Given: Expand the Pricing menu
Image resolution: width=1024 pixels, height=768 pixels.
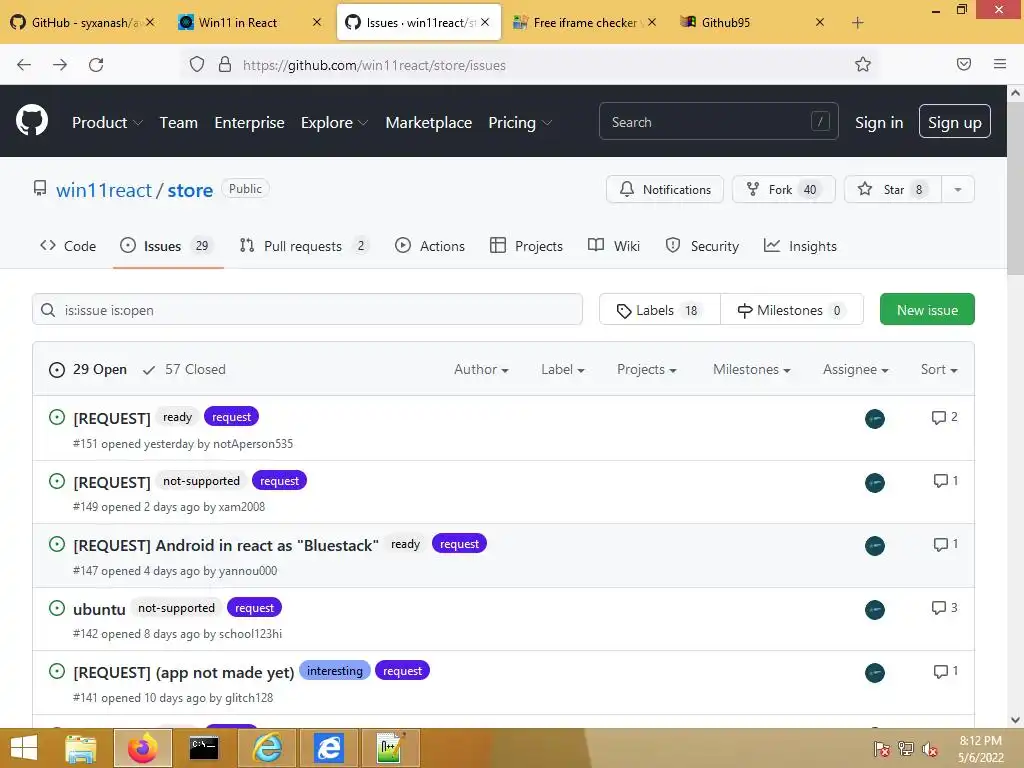Looking at the screenshot, I should 520,123.
